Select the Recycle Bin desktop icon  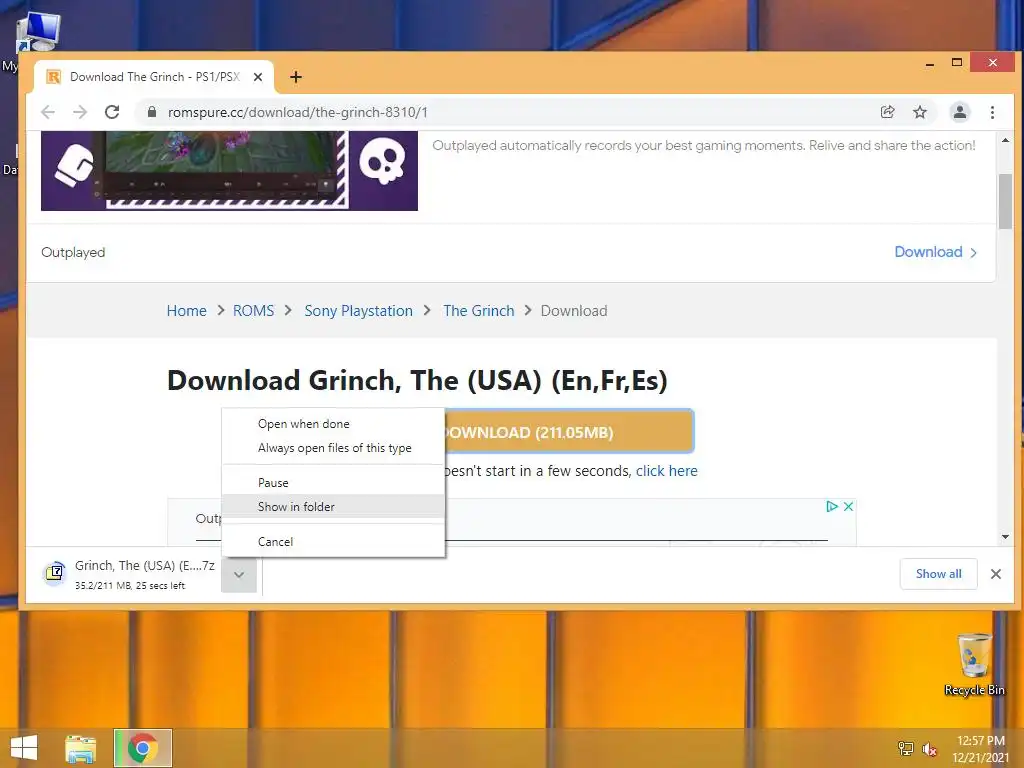974,665
